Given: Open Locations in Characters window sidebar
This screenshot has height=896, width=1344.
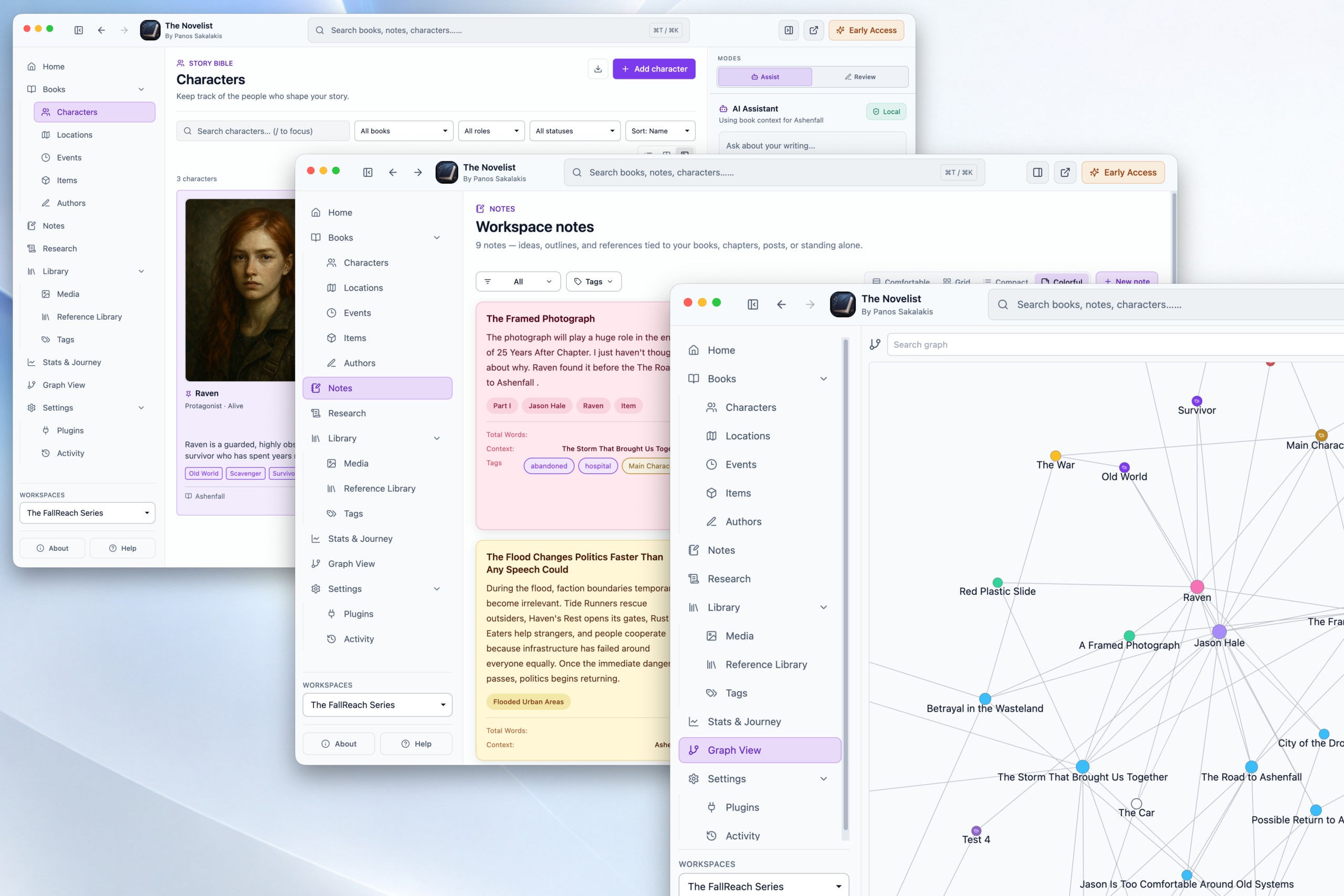Looking at the screenshot, I should point(94,135).
